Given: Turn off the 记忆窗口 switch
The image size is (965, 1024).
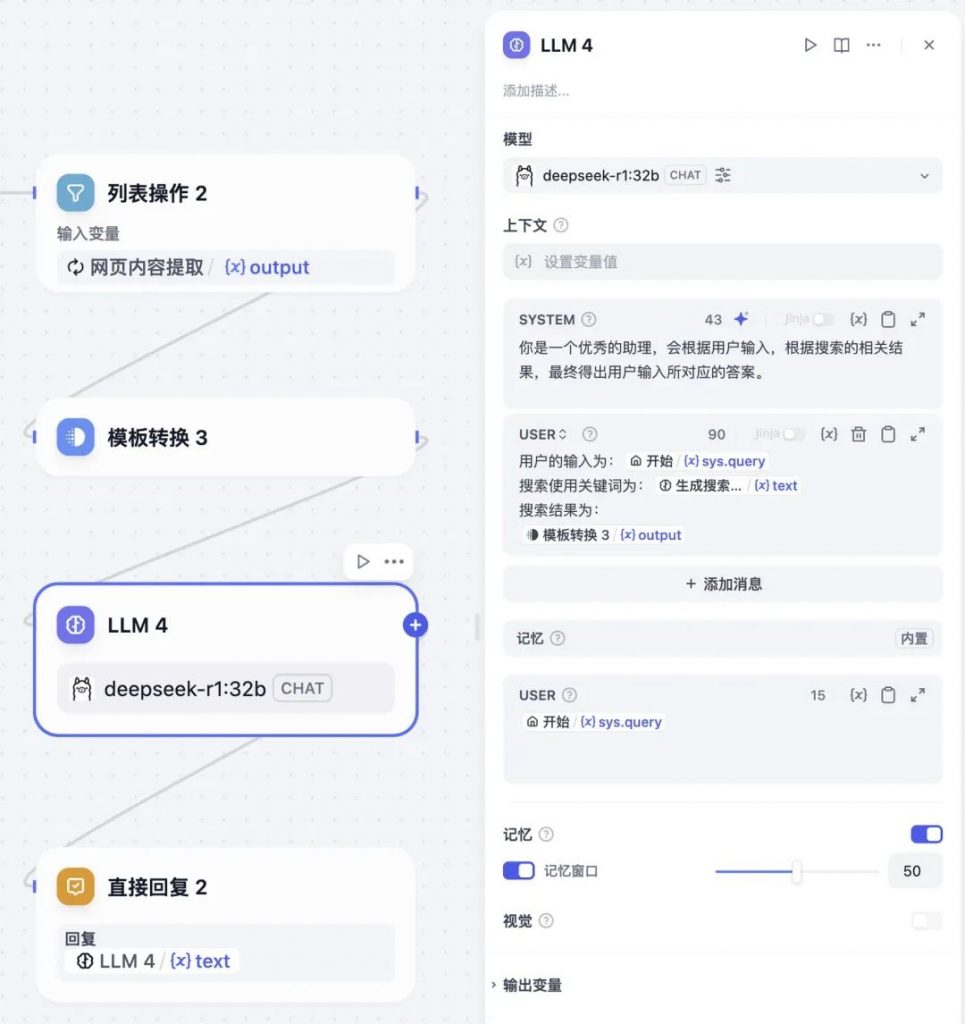Looking at the screenshot, I should click(518, 871).
